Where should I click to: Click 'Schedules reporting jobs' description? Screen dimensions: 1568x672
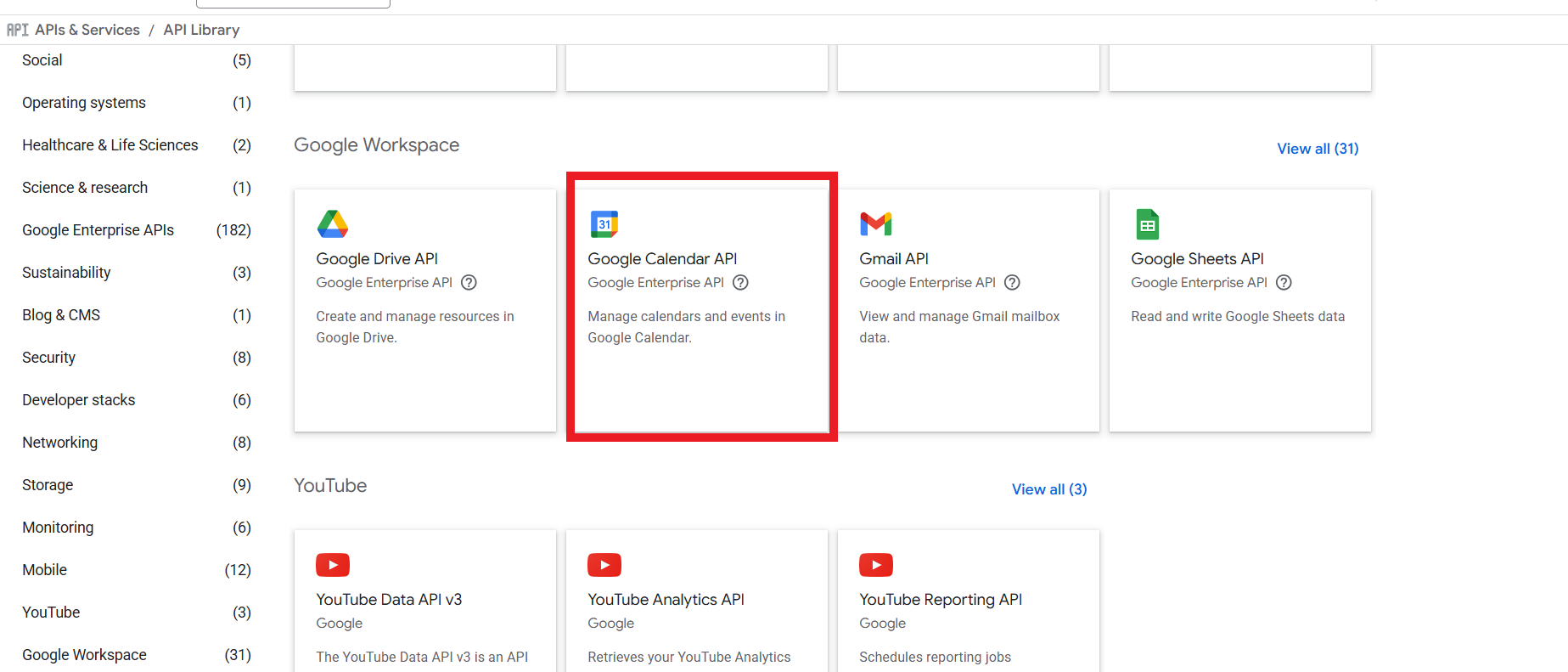[x=935, y=658]
